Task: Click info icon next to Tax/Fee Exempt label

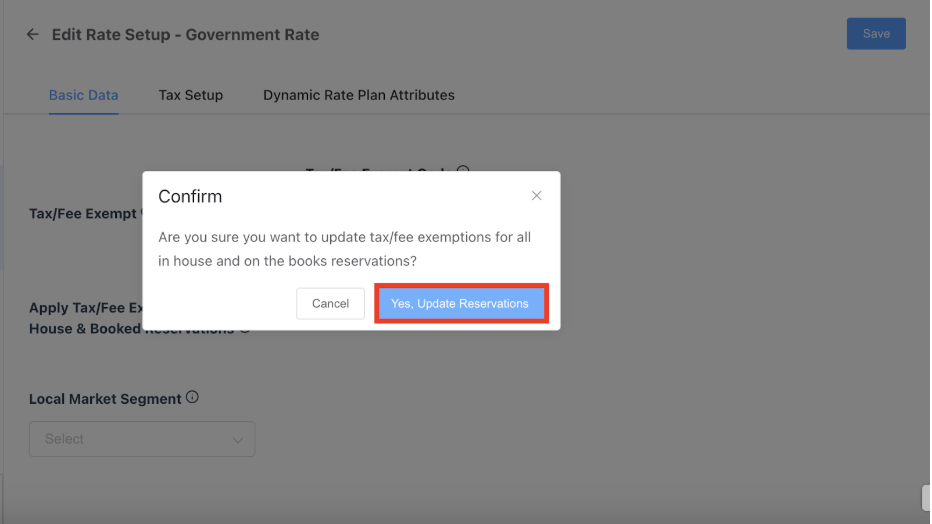Action: tap(141, 212)
